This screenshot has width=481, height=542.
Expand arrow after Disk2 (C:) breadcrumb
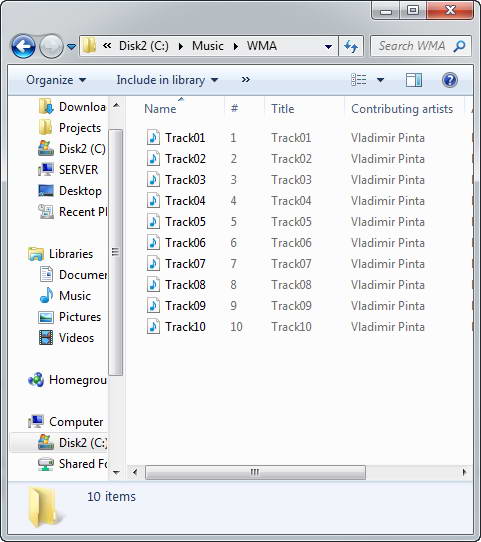(x=181, y=46)
